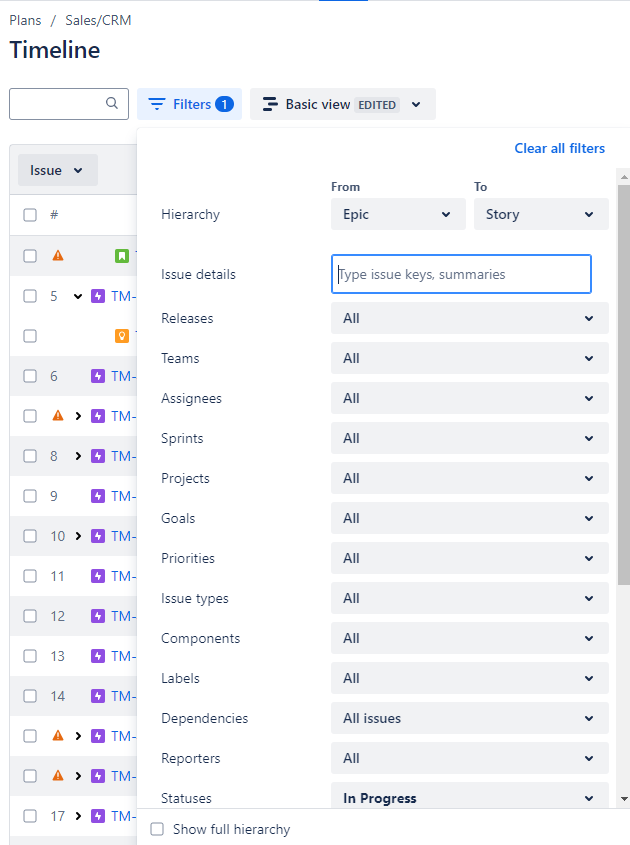The height and width of the screenshot is (845, 630).
Task: Go to Plans breadcrumb
Action: [x=25, y=20]
